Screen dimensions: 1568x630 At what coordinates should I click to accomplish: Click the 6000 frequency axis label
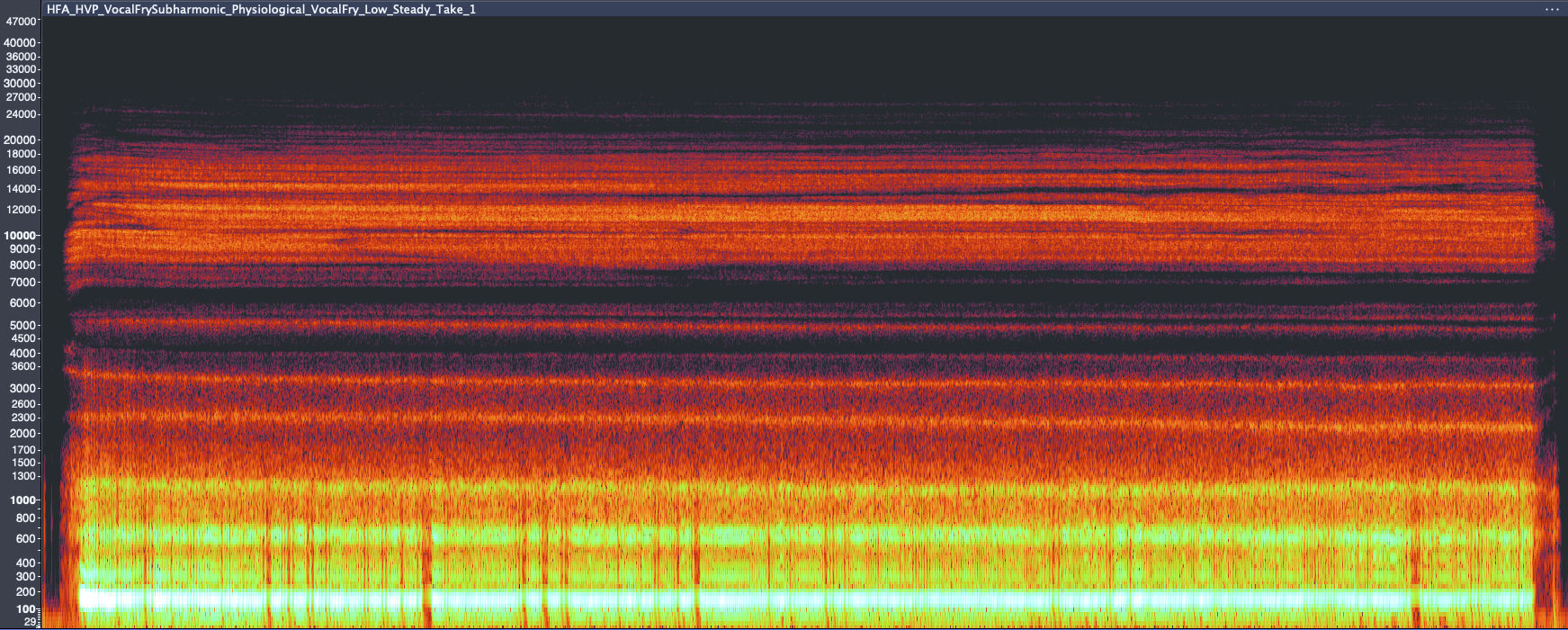[23, 304]
